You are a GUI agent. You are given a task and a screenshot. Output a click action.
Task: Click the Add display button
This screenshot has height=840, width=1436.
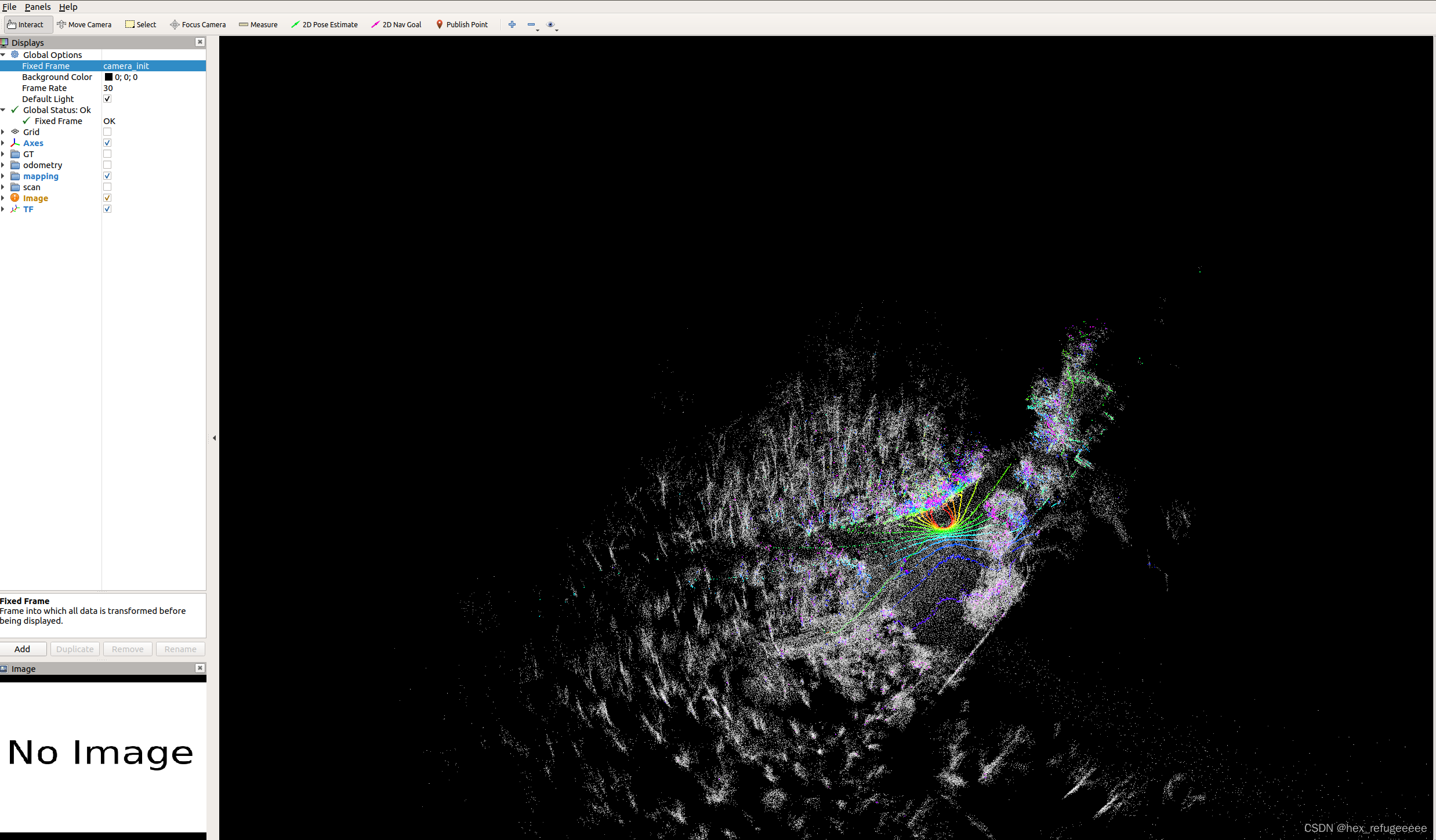click(23, 649)
